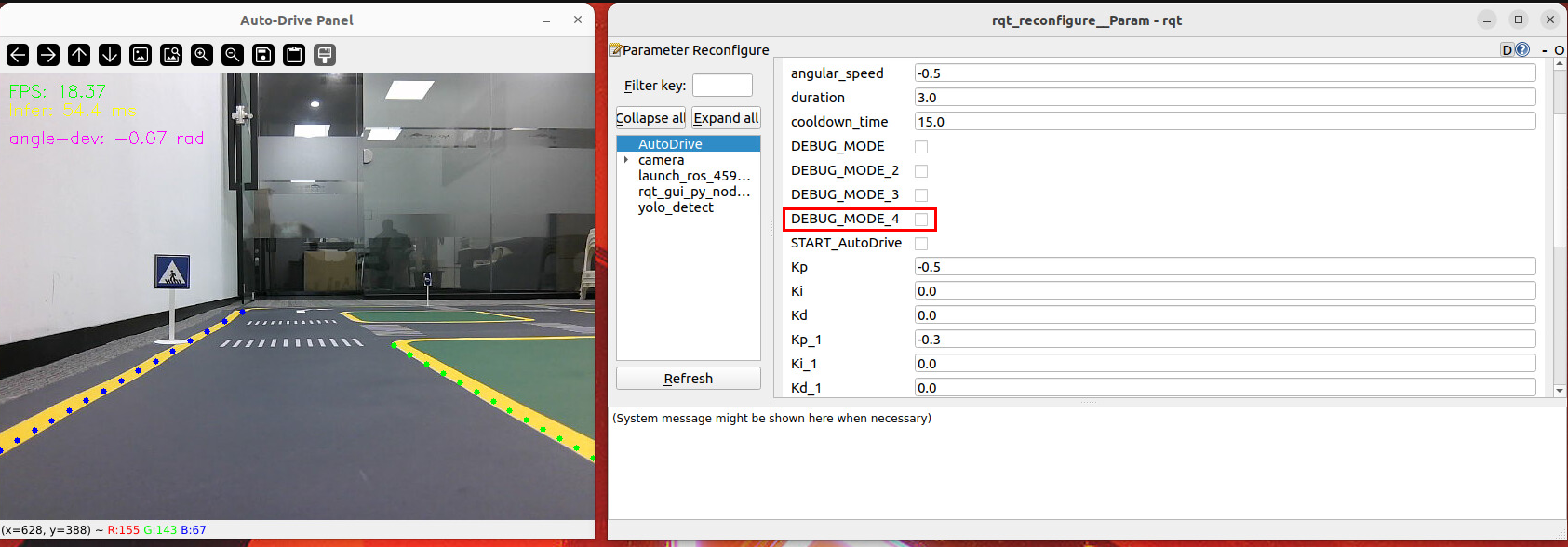
Task: Click the up arrow pan icon
Action: [79, 55]
